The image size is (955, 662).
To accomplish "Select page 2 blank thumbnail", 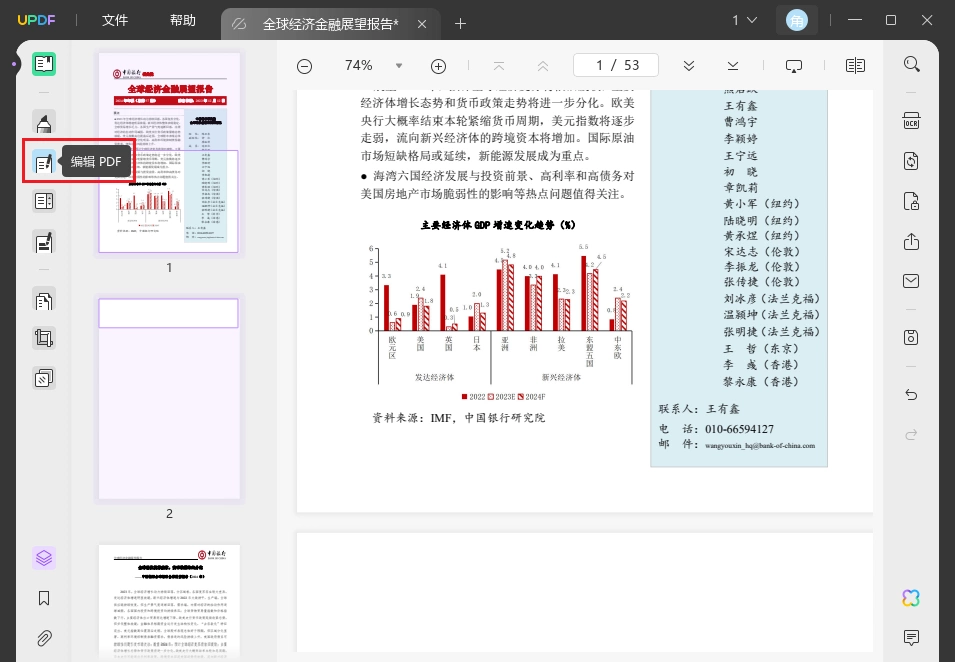I will (169, 398).
